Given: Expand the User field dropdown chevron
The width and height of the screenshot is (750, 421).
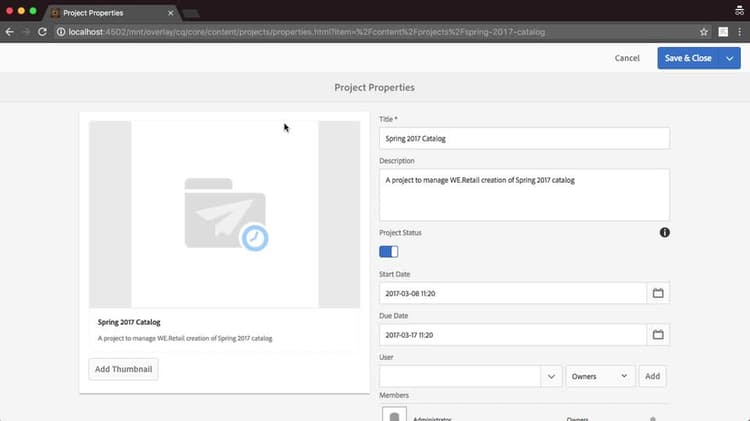Looking at the screenshot, I should click(551, 377).
